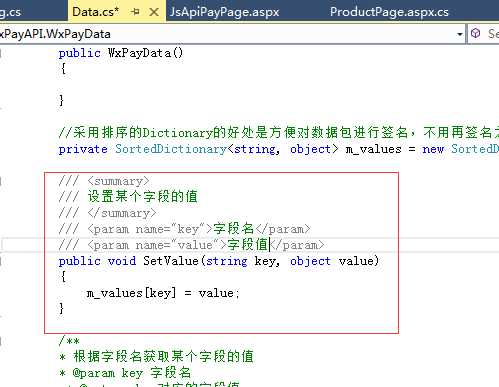499x387 pixels.
Task: Click the WxPayData() constructor name
Action: pyautogui.click(x=145, y=53)
